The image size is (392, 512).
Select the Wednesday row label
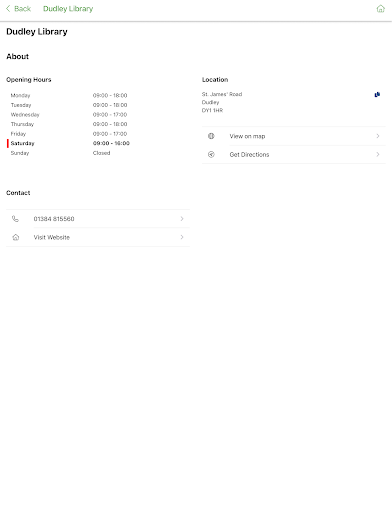click(25, 115)
